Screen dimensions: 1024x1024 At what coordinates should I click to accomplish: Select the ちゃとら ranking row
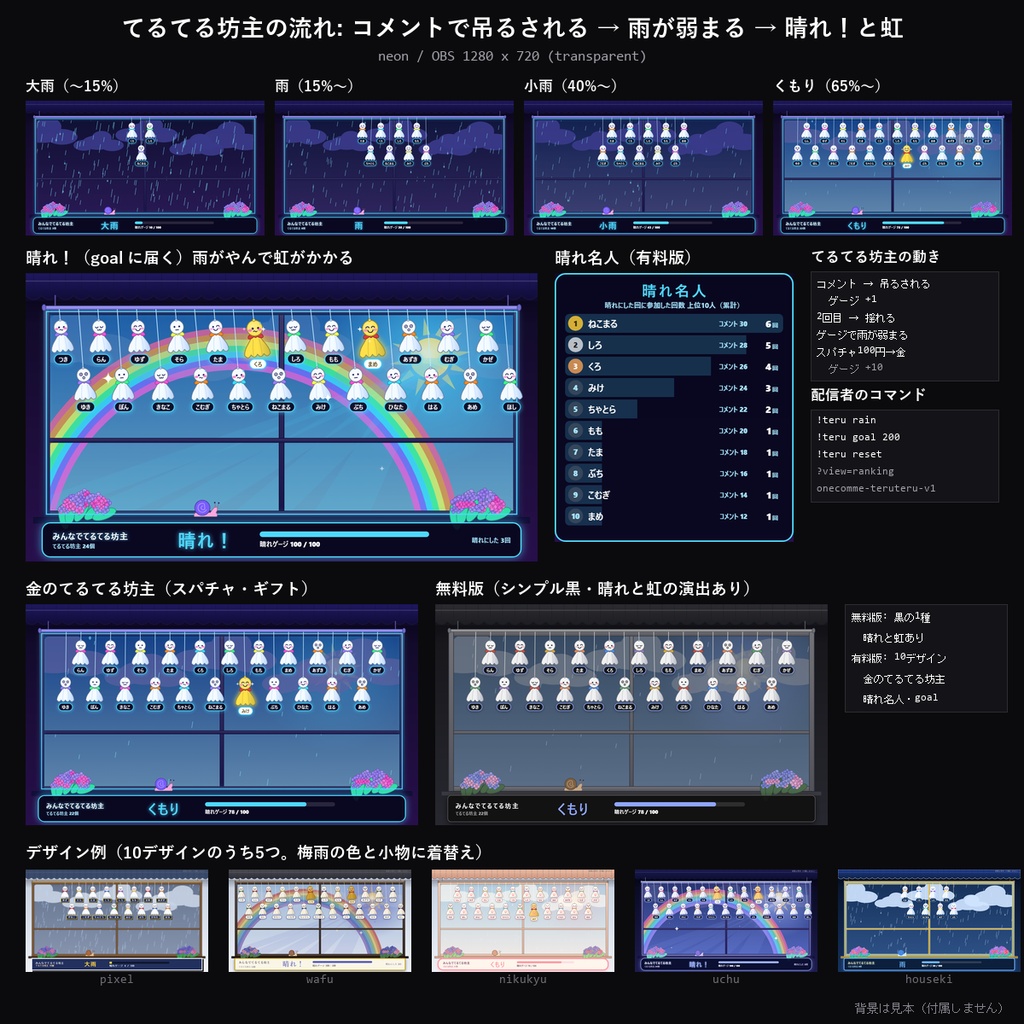tap(673, 409)
